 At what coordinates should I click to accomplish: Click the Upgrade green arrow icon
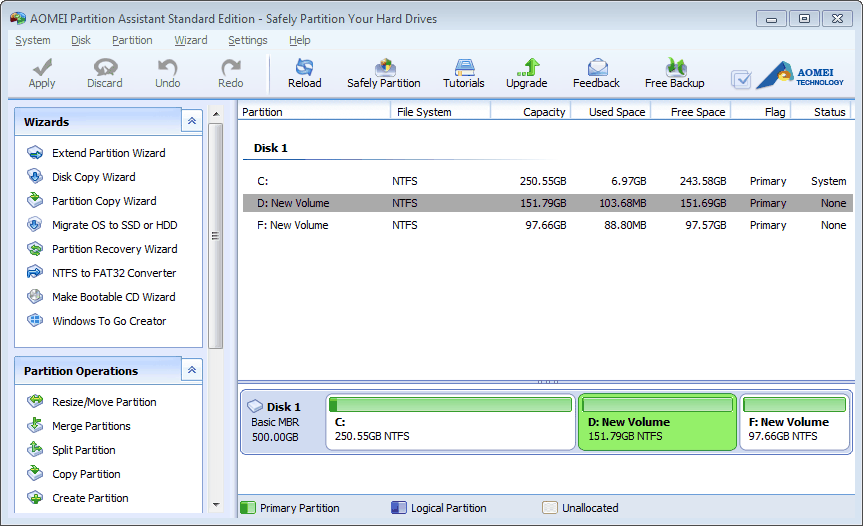[x=528, y=67]
